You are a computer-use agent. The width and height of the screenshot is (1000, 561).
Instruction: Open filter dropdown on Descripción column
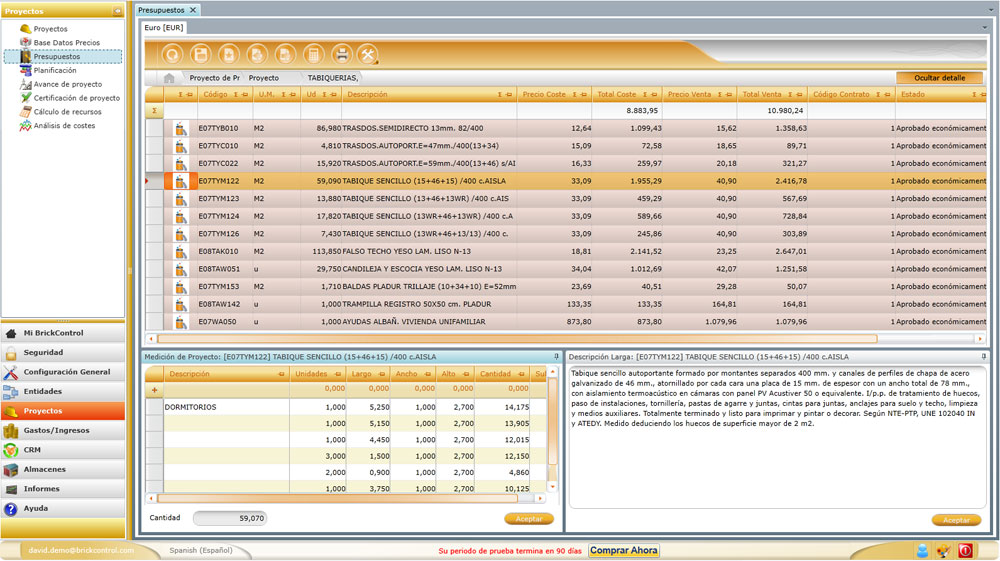click(x=509, y=94)
